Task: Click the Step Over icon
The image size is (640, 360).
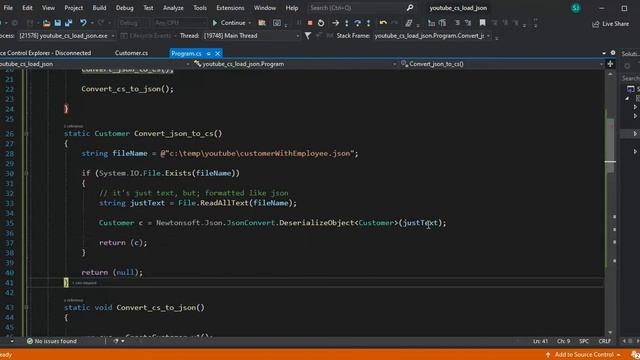Action: [x=358, y=23]
